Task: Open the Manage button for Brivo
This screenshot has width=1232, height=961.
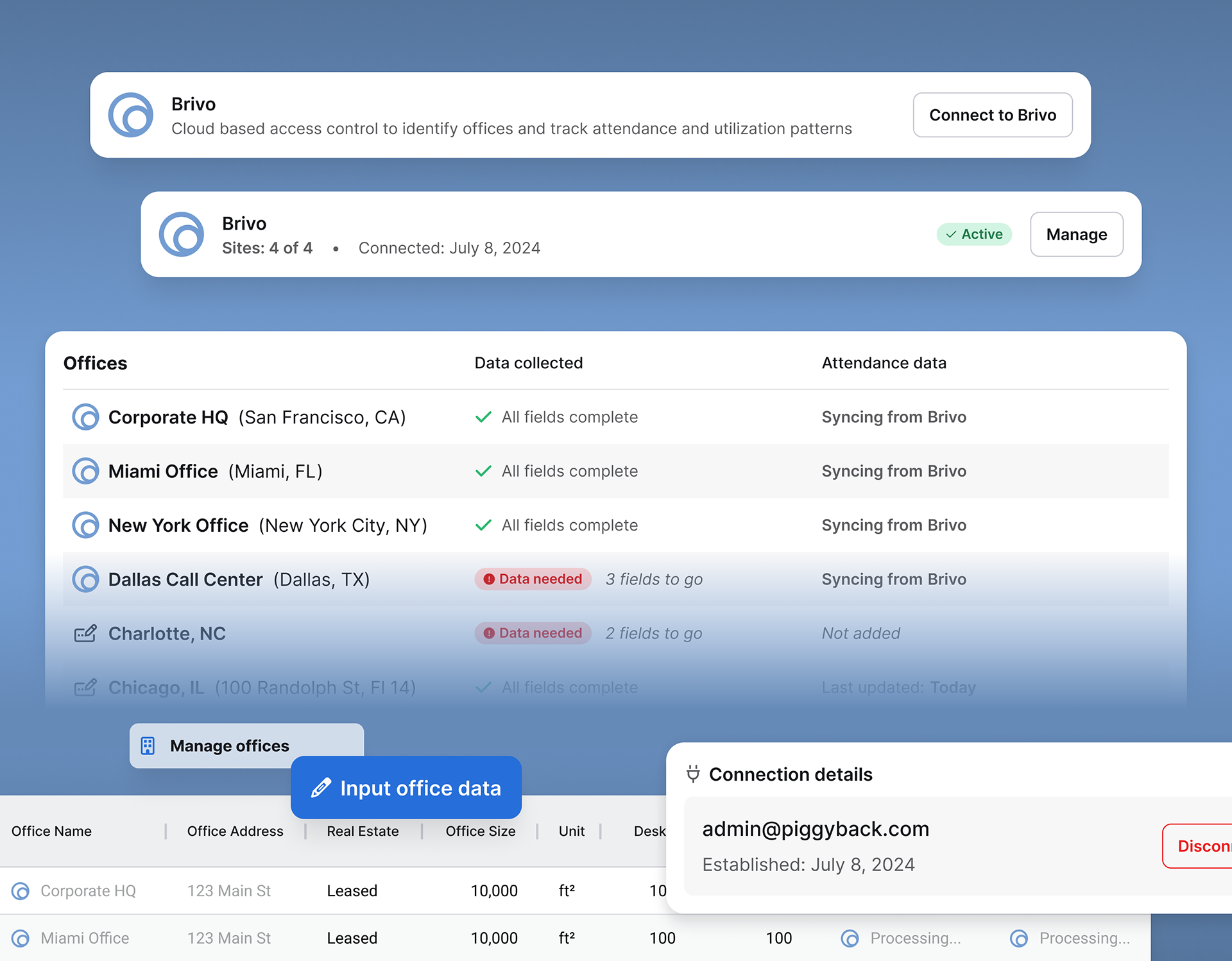Action: [x=1076, y=235]
